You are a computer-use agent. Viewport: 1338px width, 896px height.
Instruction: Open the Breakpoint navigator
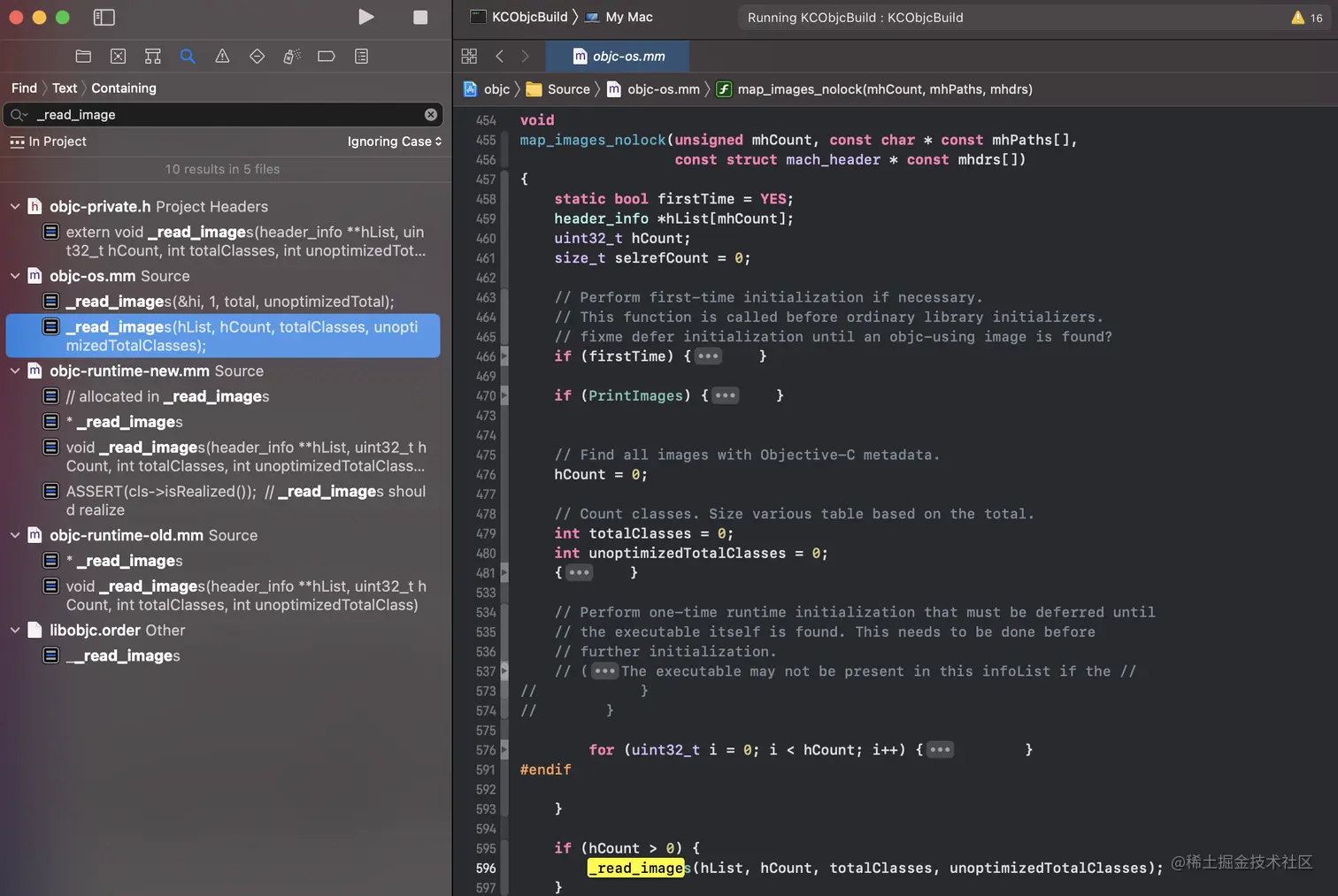click(327, 56)
